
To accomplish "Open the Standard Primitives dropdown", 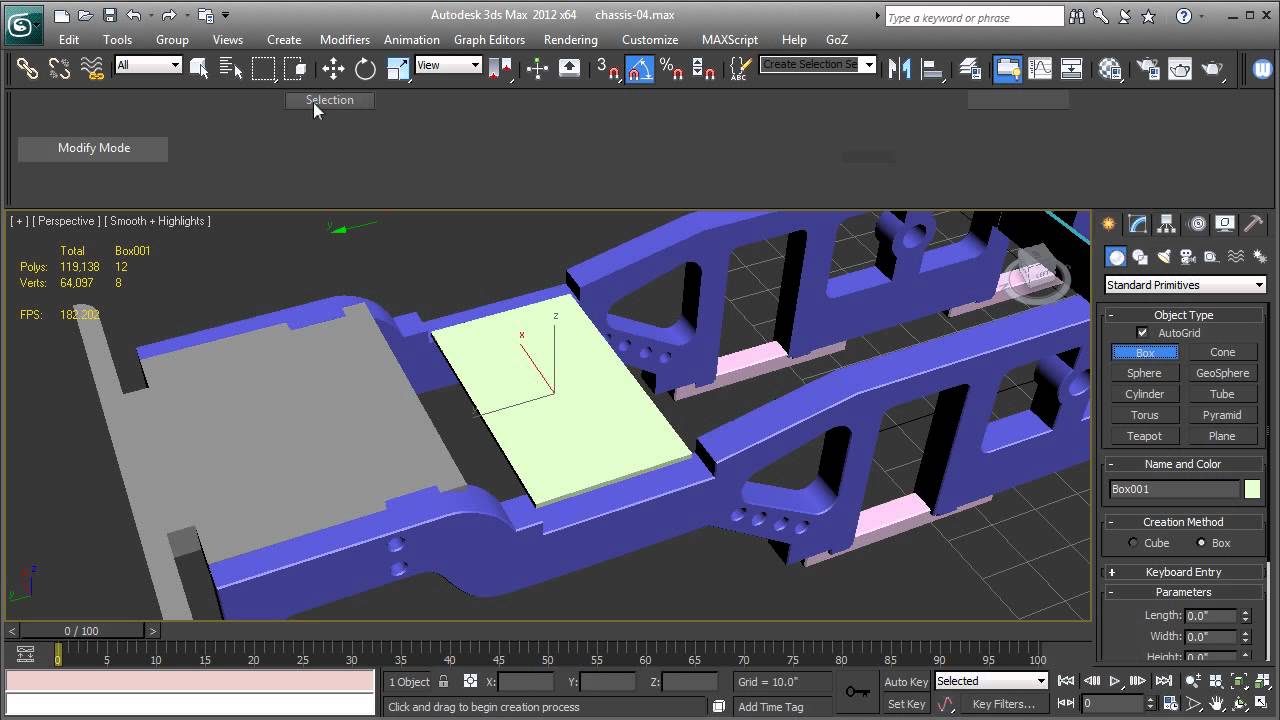I will click(x=1185, y=285).
